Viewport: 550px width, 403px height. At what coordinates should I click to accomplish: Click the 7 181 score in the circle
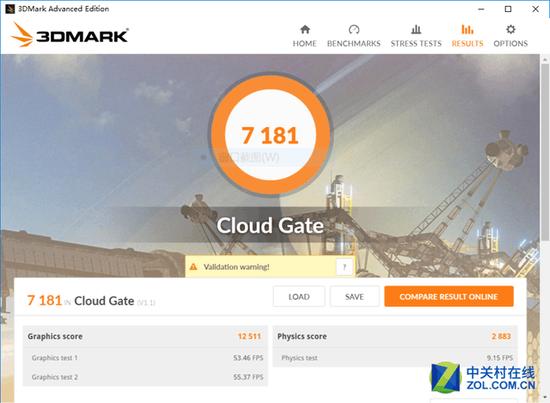click(x=270, y=135)
